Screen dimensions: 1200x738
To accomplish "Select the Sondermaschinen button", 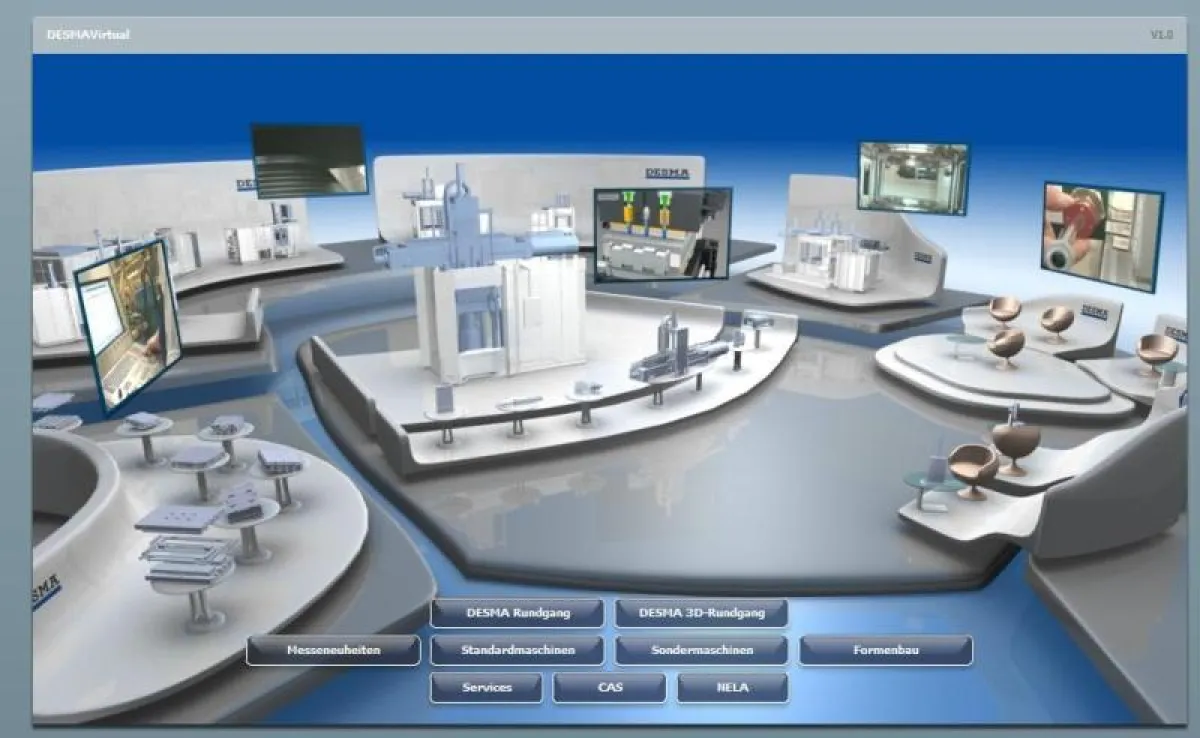I will (701, 650).
